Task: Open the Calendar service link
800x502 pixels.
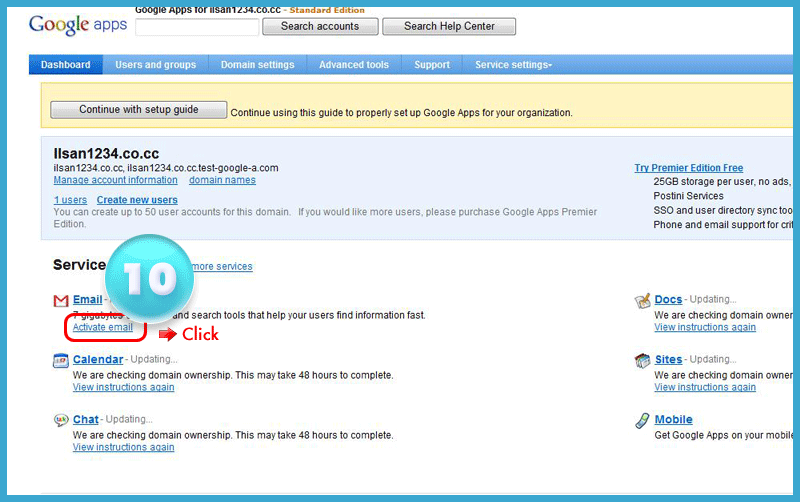Action: tap(98, 359)
